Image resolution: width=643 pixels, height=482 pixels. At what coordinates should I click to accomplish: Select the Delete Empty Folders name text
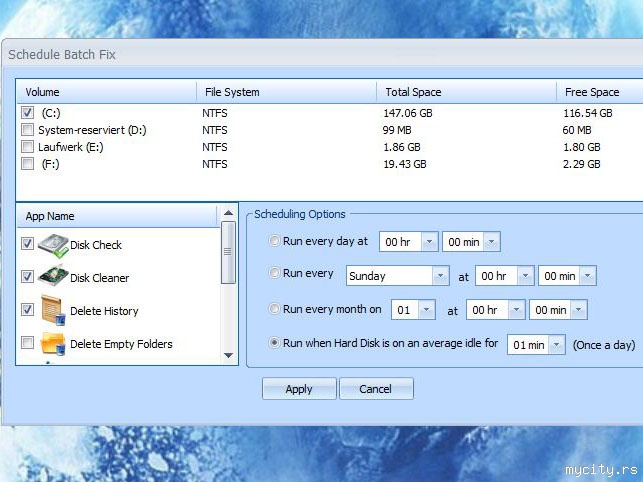click(121, 344)
